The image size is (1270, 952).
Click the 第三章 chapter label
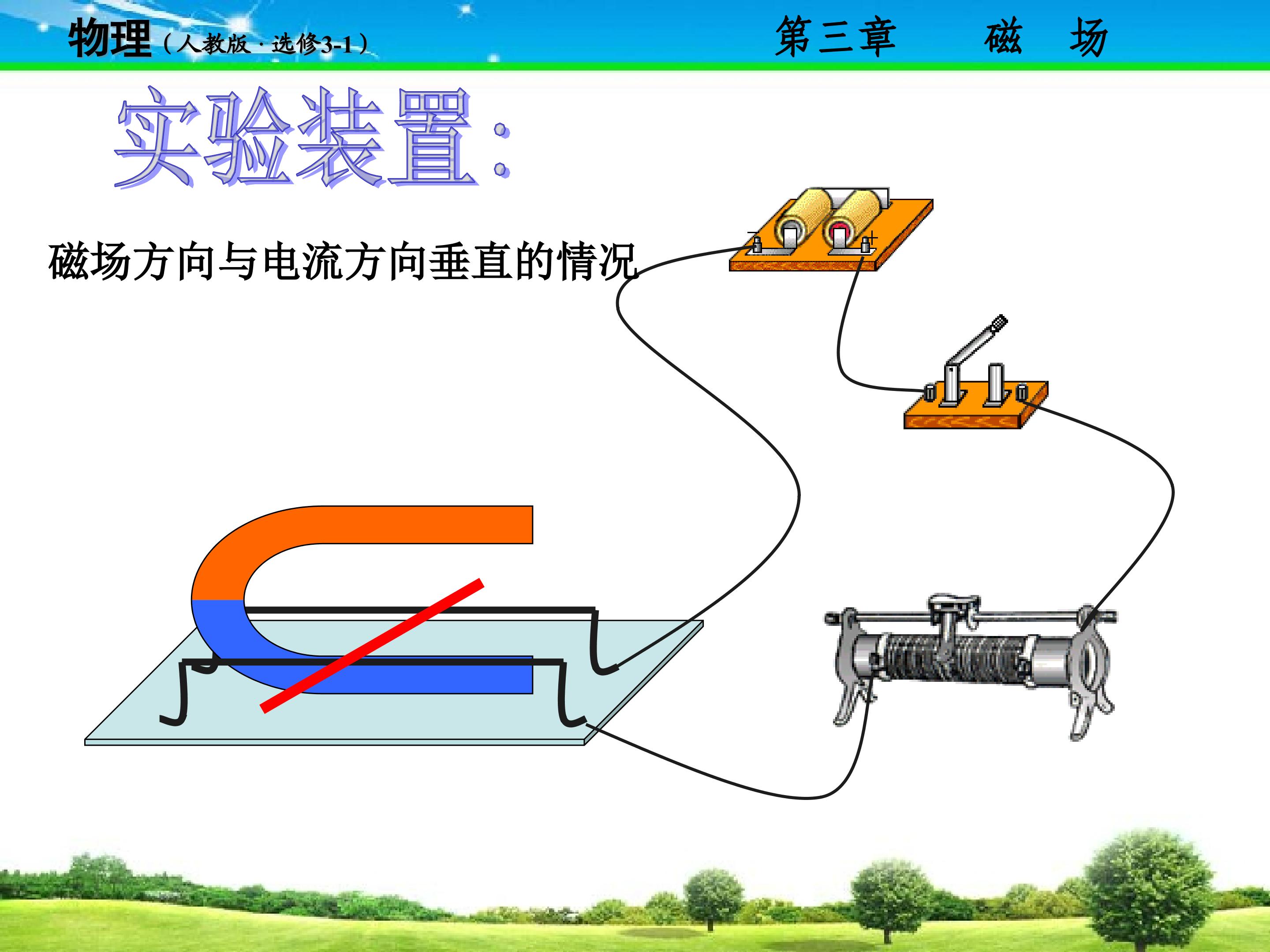pyautogui.click(x=835, y=37)
